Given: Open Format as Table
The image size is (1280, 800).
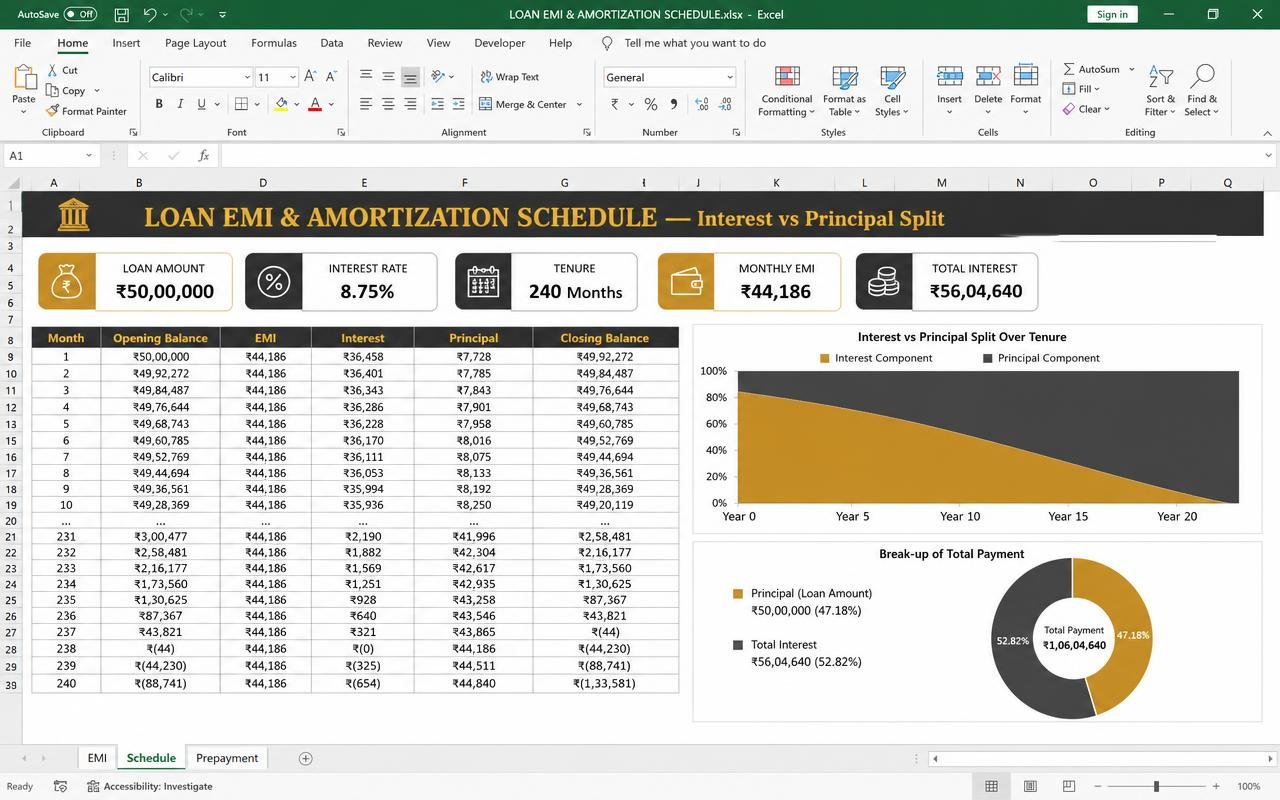Looking at the screenshot, I should 845,90.
